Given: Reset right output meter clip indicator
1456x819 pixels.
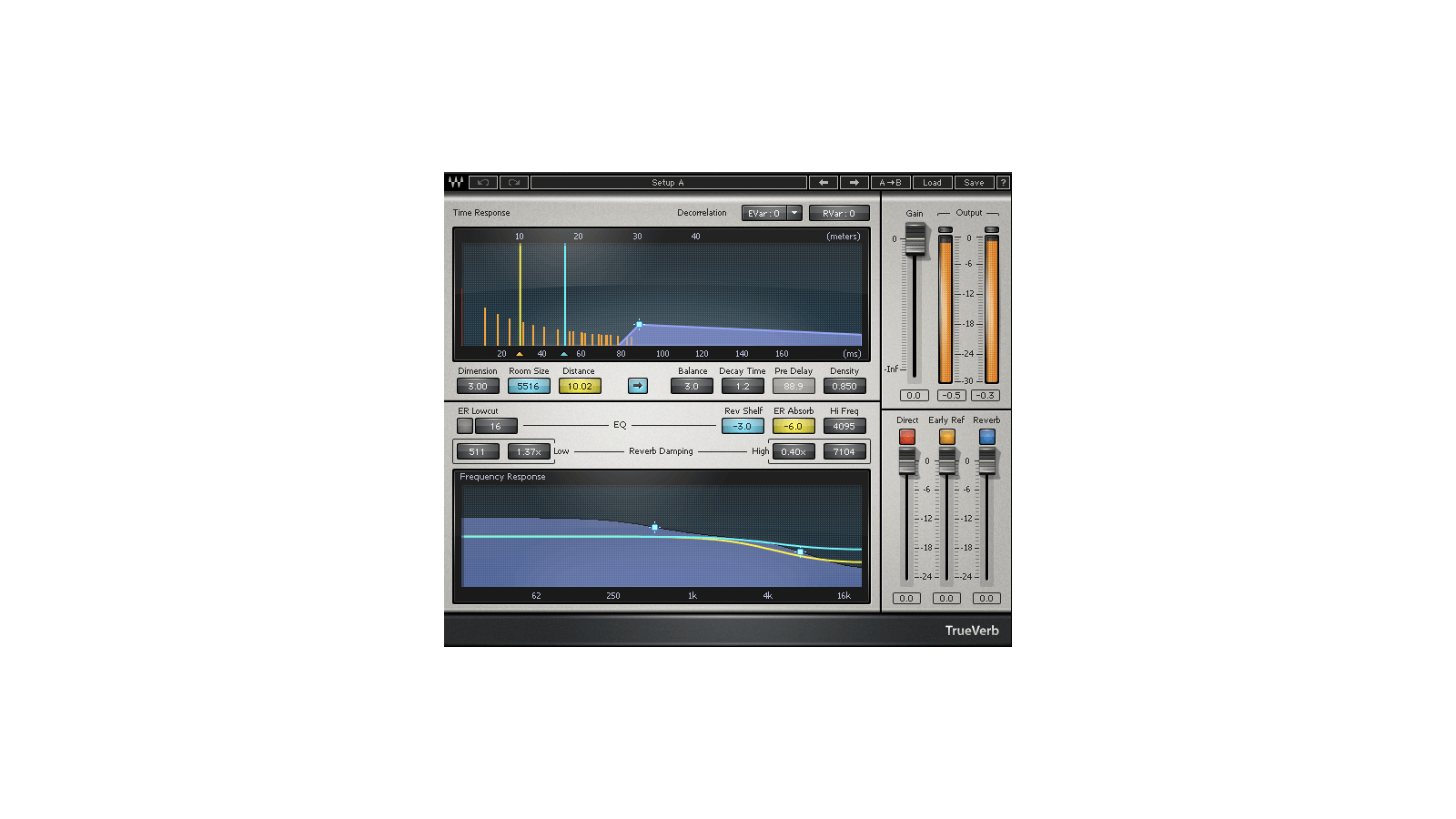Looking at the screenshot, I should [x=992, y=230].
